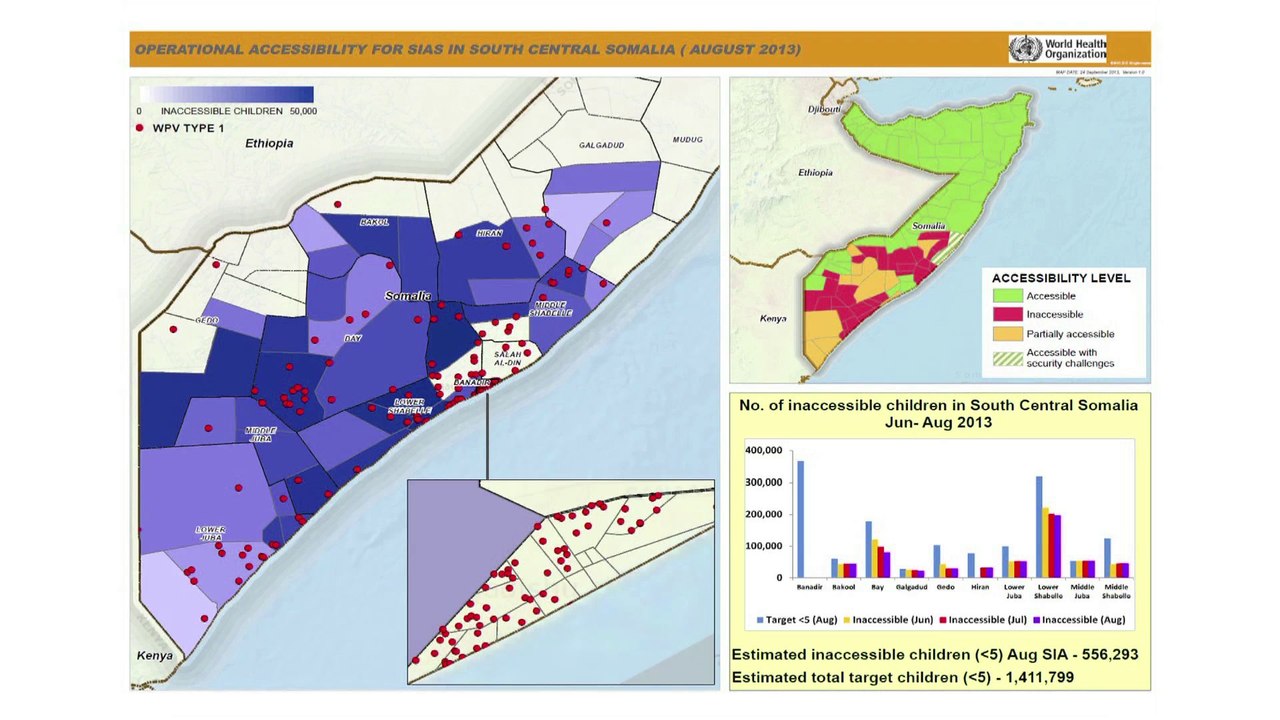
Task: Click the 'Hiran' x-axis label
Action: [x=980, y=586]
